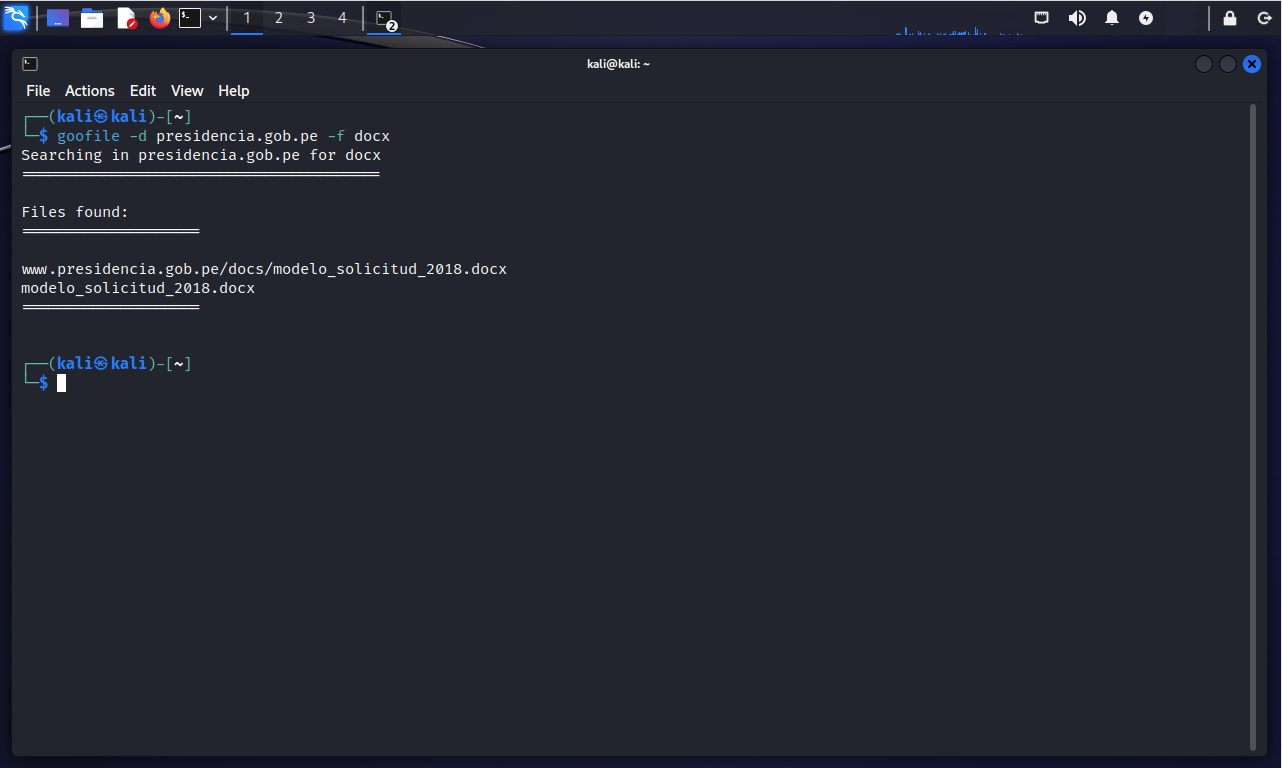1282x768 pixels.
Task: Launch Firefox browser from the panel
Action: [x=160, y=18]
